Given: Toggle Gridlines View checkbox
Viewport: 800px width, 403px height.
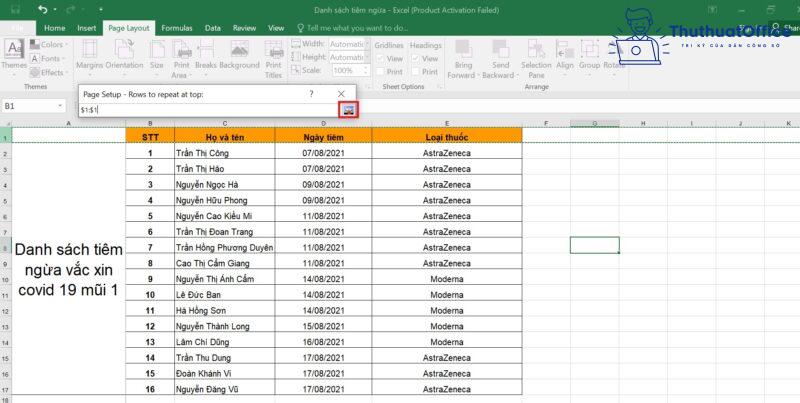Looking at the screenshot, I should tap(381, 59).
